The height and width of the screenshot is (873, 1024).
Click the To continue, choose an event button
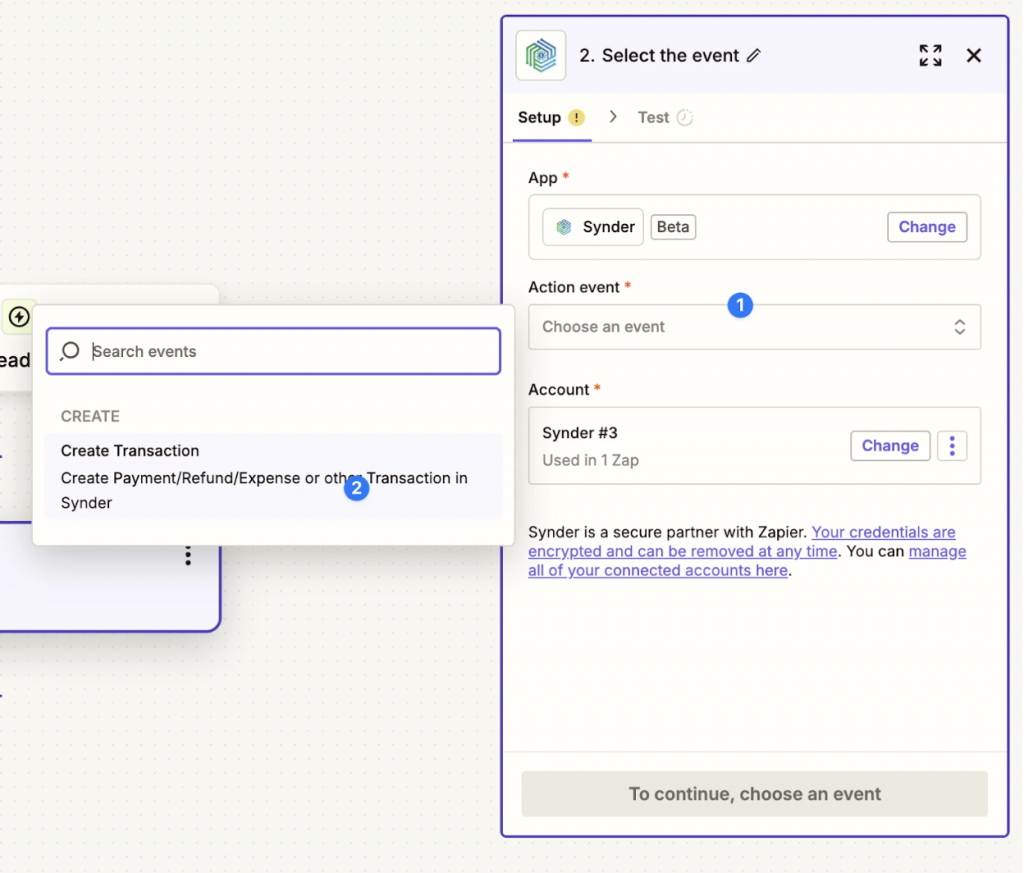pyautogui.click(x=754, y=793)
